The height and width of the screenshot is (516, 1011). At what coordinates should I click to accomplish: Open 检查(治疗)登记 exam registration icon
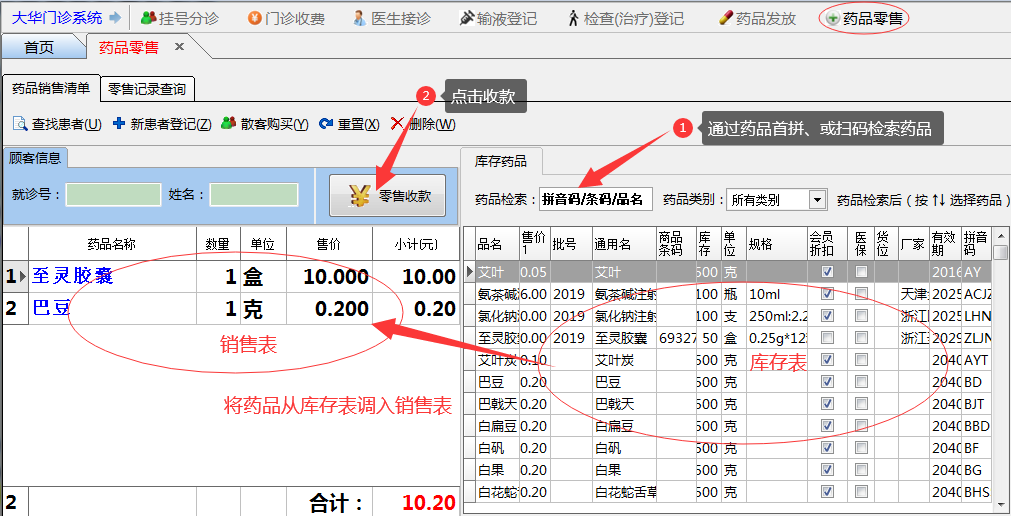(x=573, y=18)
